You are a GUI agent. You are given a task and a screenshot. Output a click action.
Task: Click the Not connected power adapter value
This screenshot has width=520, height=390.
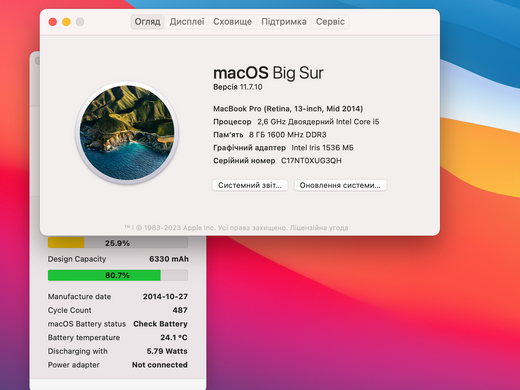click(x=160, y=365)
